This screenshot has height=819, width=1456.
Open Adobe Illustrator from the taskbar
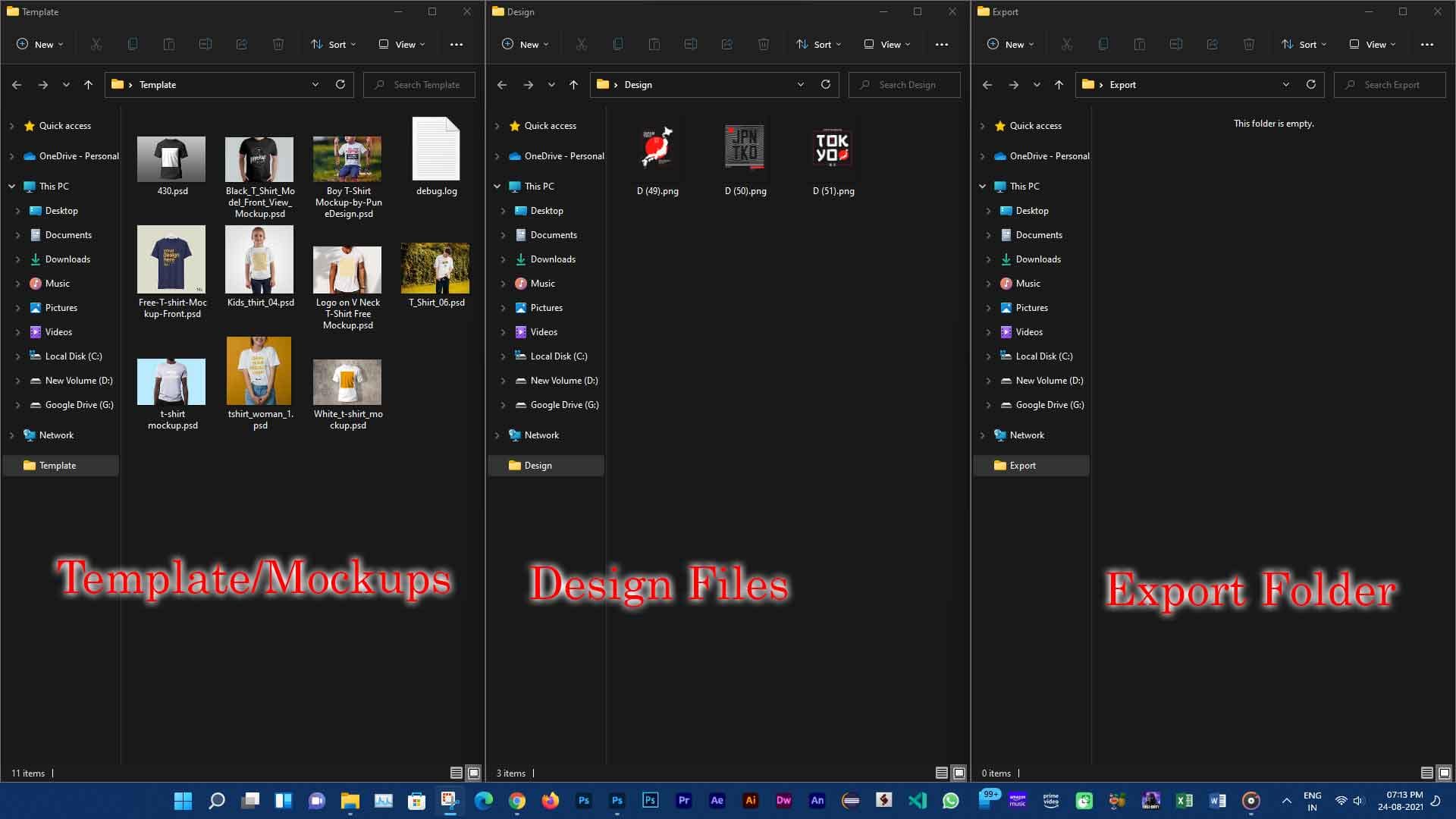(750, 800)
